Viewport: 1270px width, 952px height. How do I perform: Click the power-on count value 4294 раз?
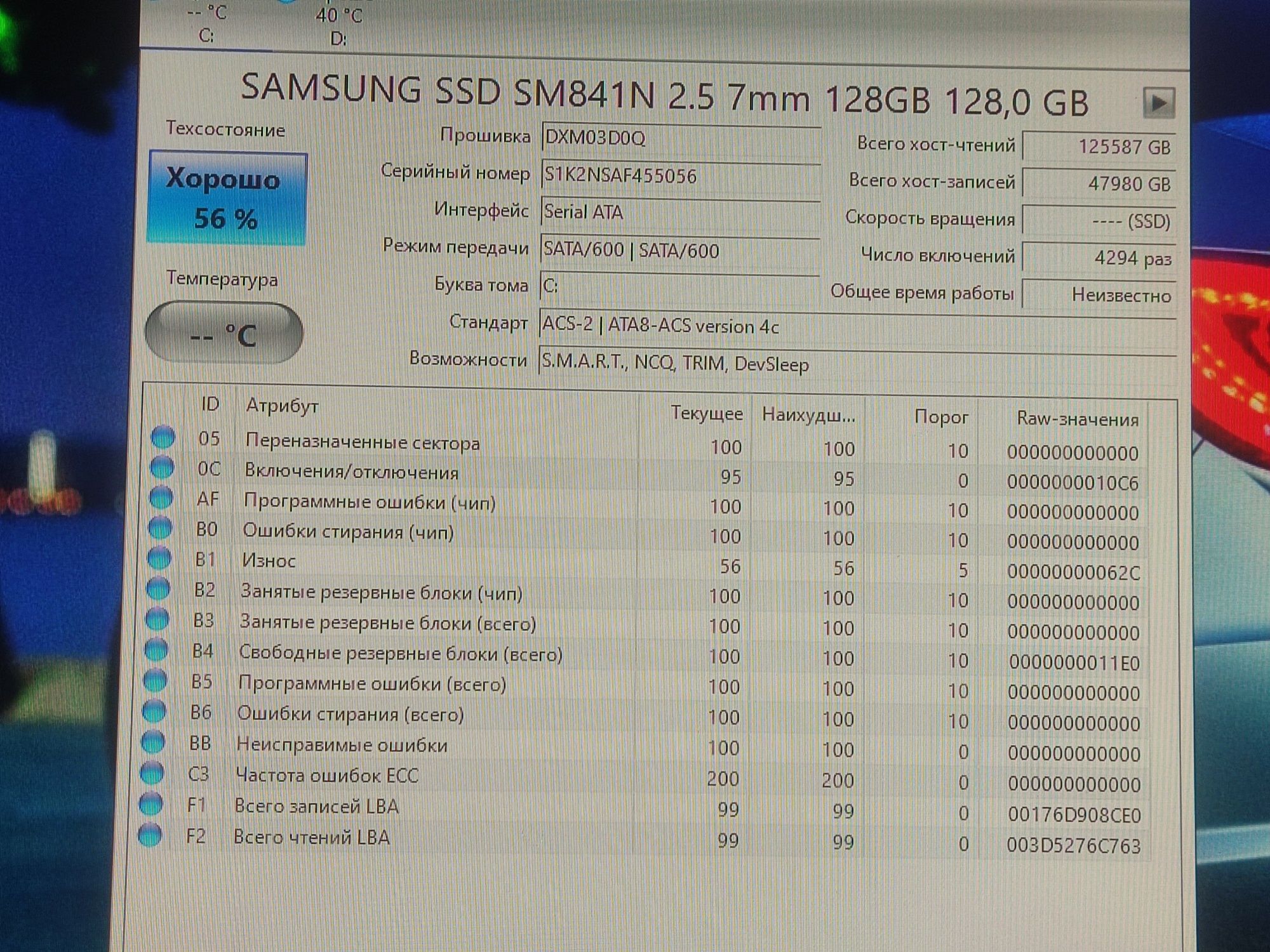tap(1099, 258)
